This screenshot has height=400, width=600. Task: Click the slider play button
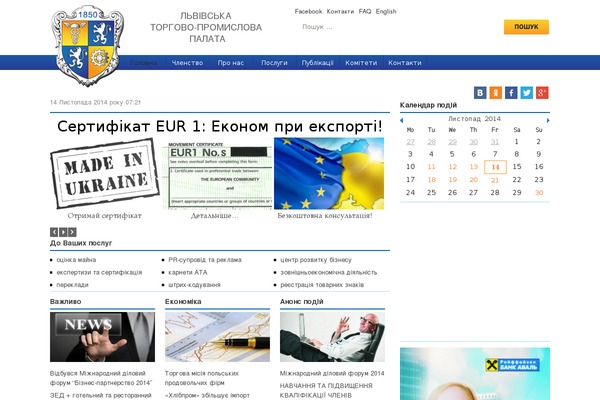point(63,232)
